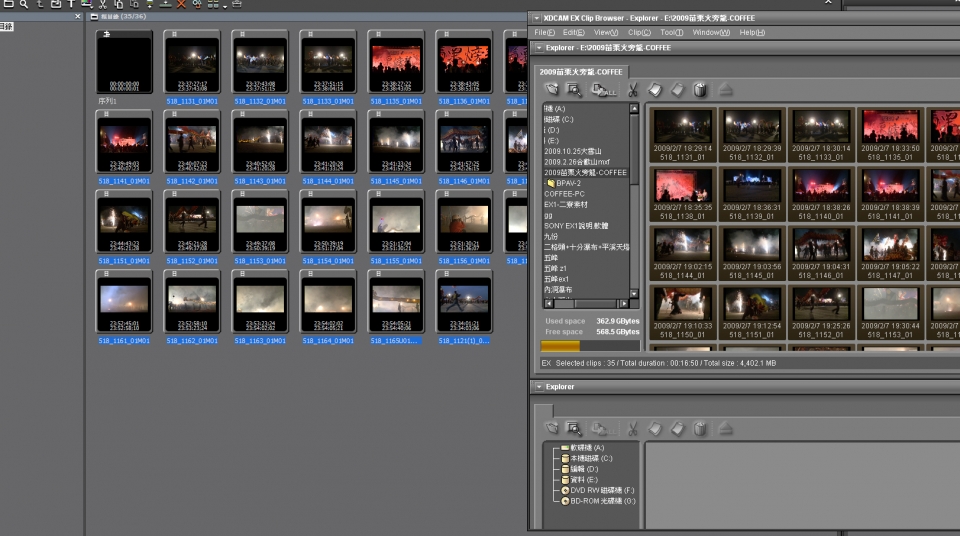Click the folder list vertical scrollbar down arrow
The height and width of the screenshot is (536, 960).
[x=633, y=292]
